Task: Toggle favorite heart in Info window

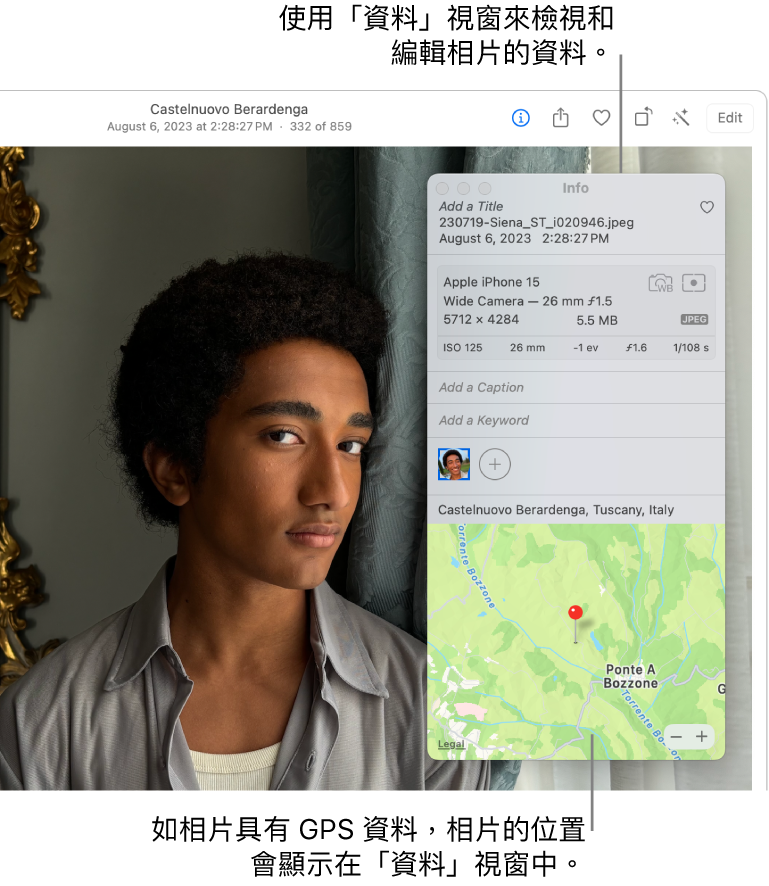Action: [x=707, y=207]
